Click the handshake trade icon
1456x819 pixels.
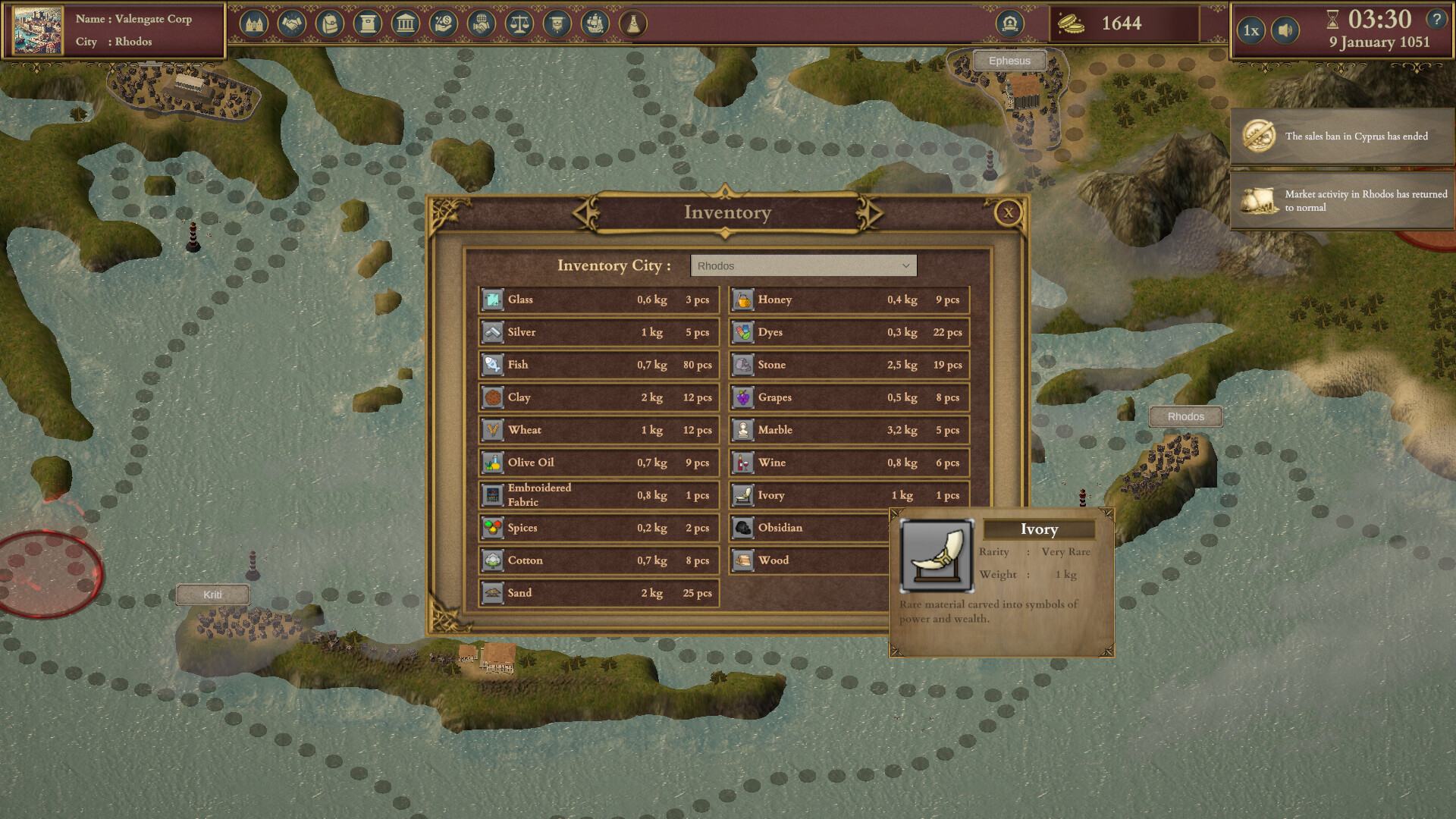[x=292, y=24]
